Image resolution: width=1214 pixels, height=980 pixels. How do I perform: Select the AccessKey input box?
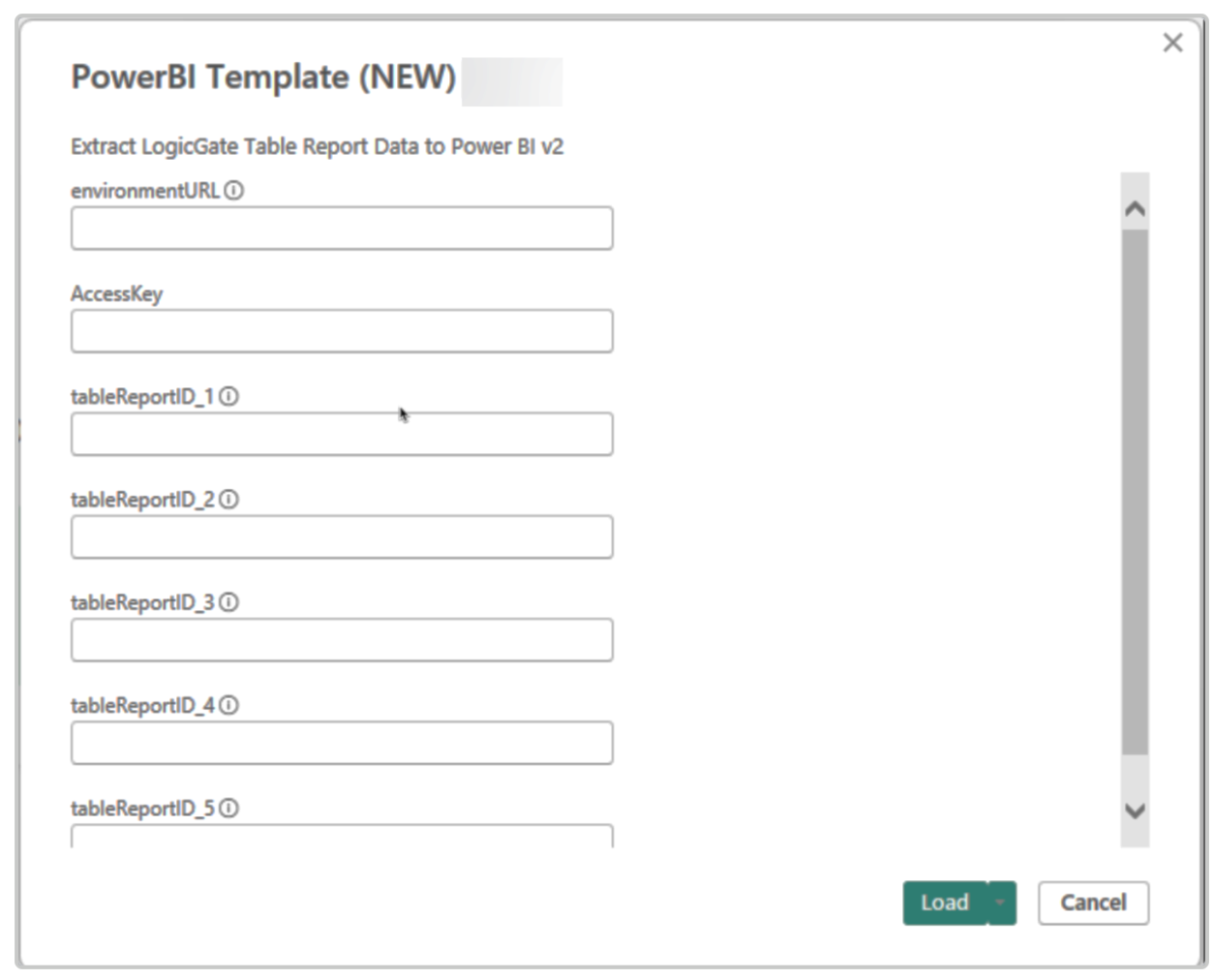point(342,331)
